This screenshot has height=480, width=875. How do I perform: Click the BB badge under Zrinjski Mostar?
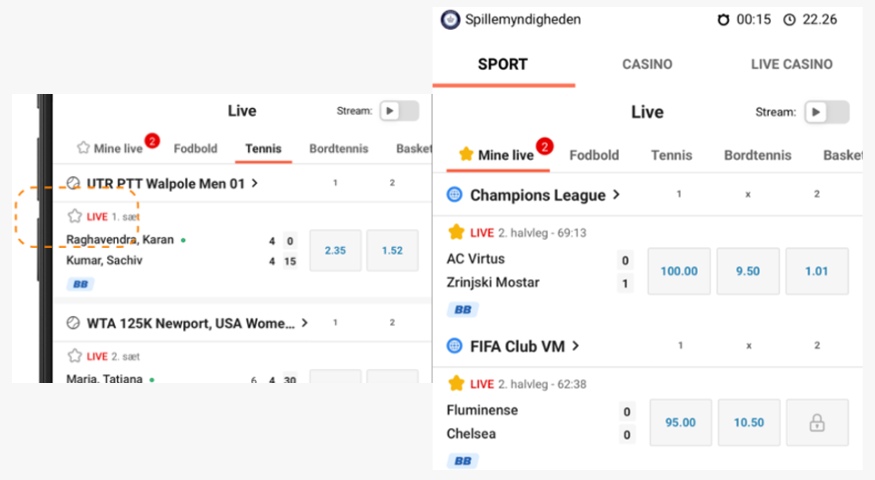pyautogui.click(x=463, y=310)
